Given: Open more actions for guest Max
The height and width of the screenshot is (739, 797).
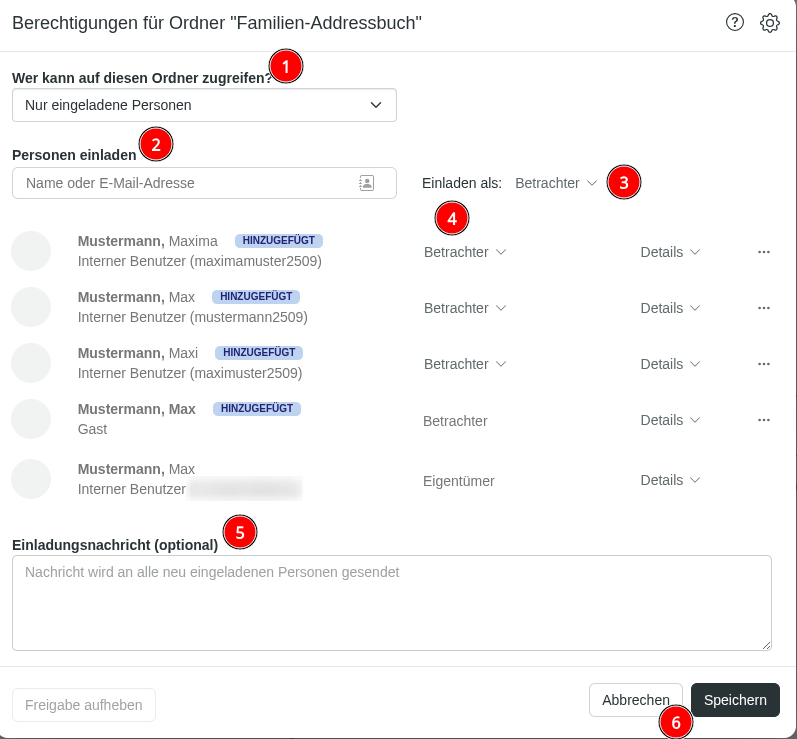Looking at the screenshot, I should click(764, 420).
